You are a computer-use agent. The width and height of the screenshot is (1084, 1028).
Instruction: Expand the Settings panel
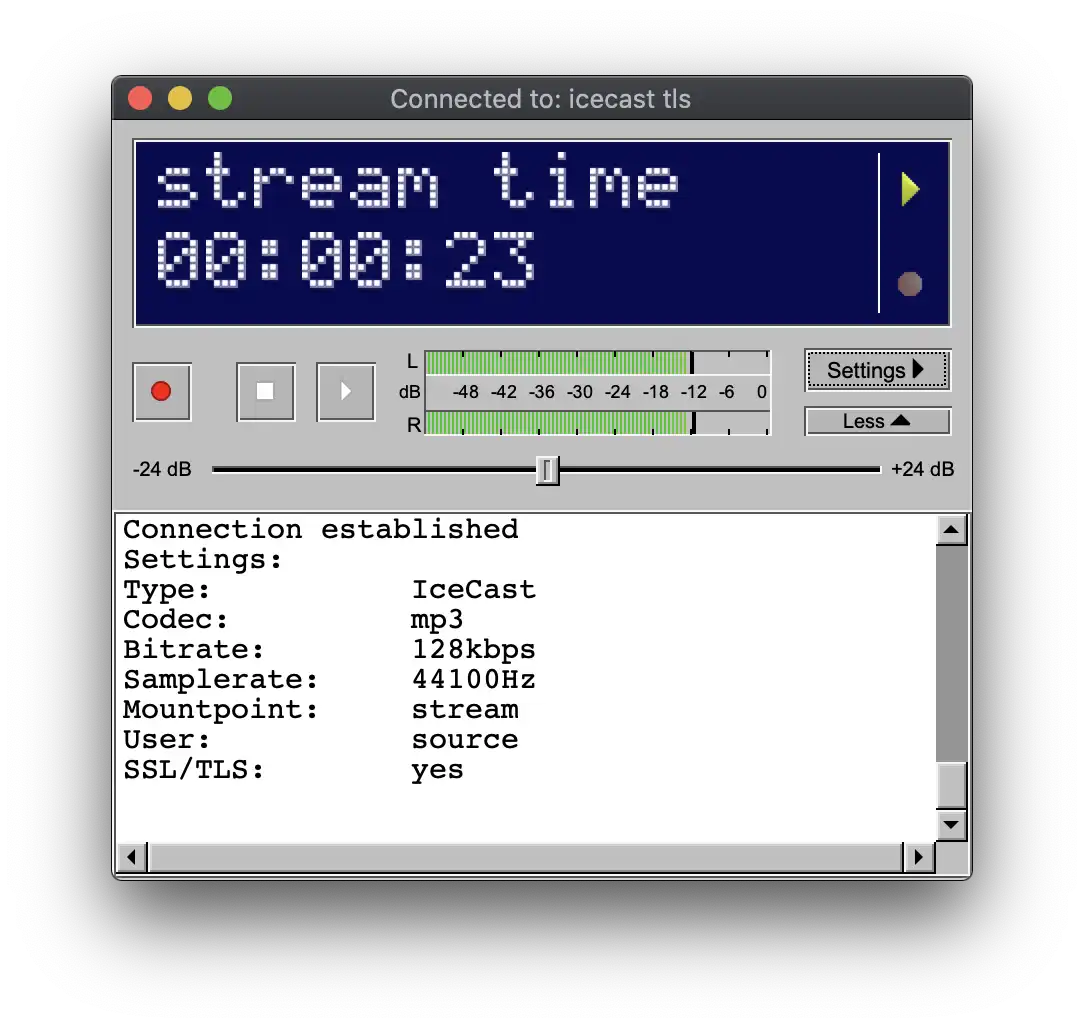coord(877,369)
